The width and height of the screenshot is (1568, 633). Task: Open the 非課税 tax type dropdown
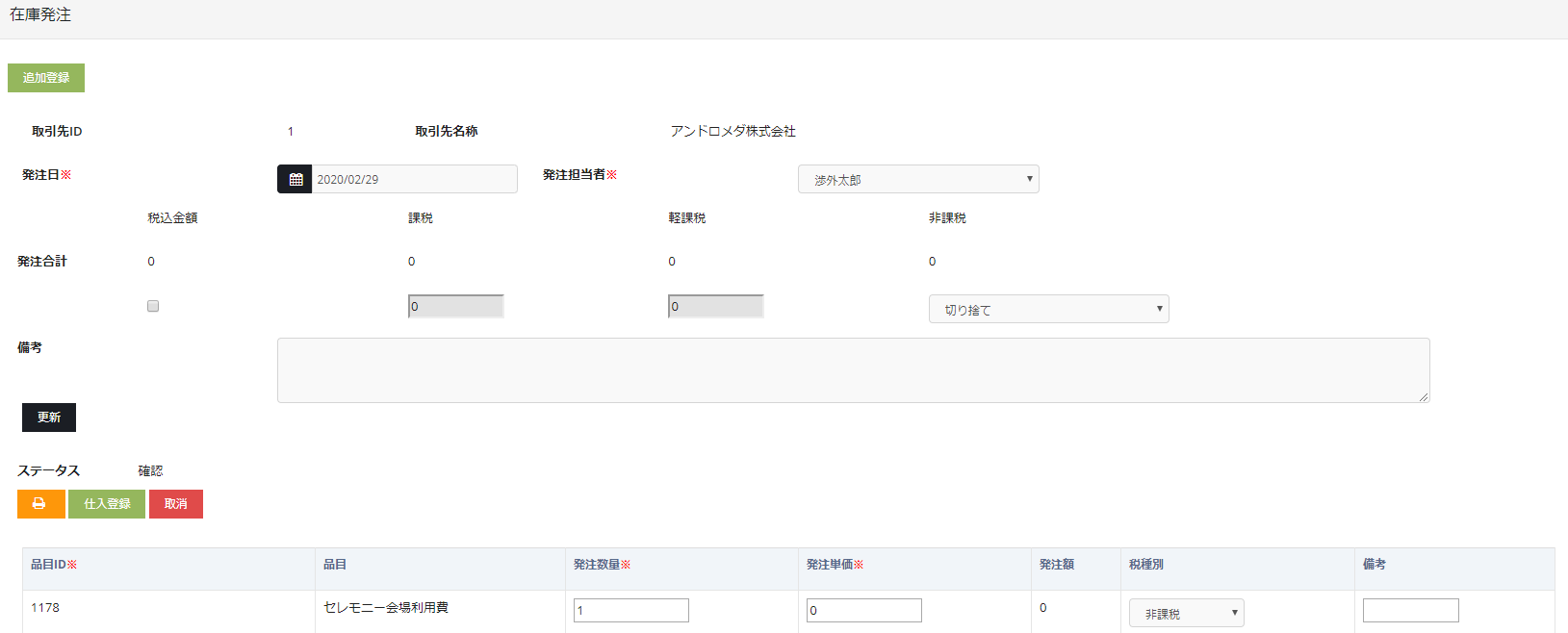[x=1186, y=613]
